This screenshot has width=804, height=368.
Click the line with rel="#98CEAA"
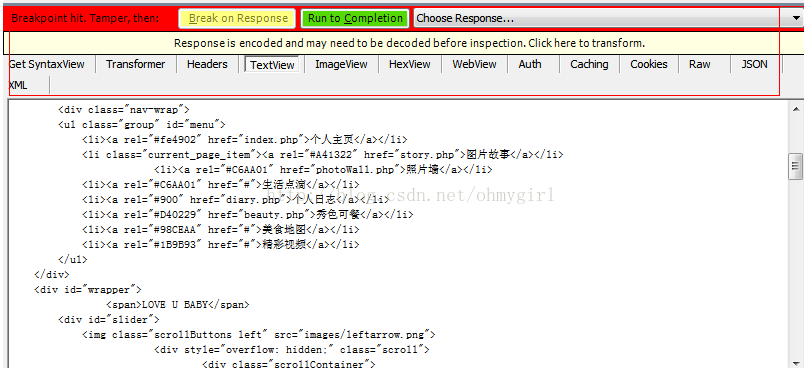click(x=220, y=230)
